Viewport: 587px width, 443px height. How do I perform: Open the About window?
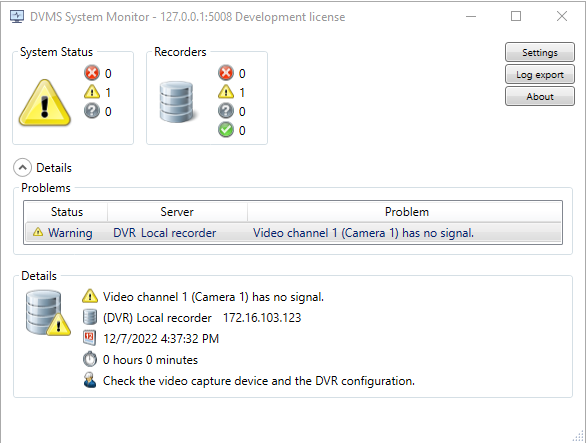point(539,96)
